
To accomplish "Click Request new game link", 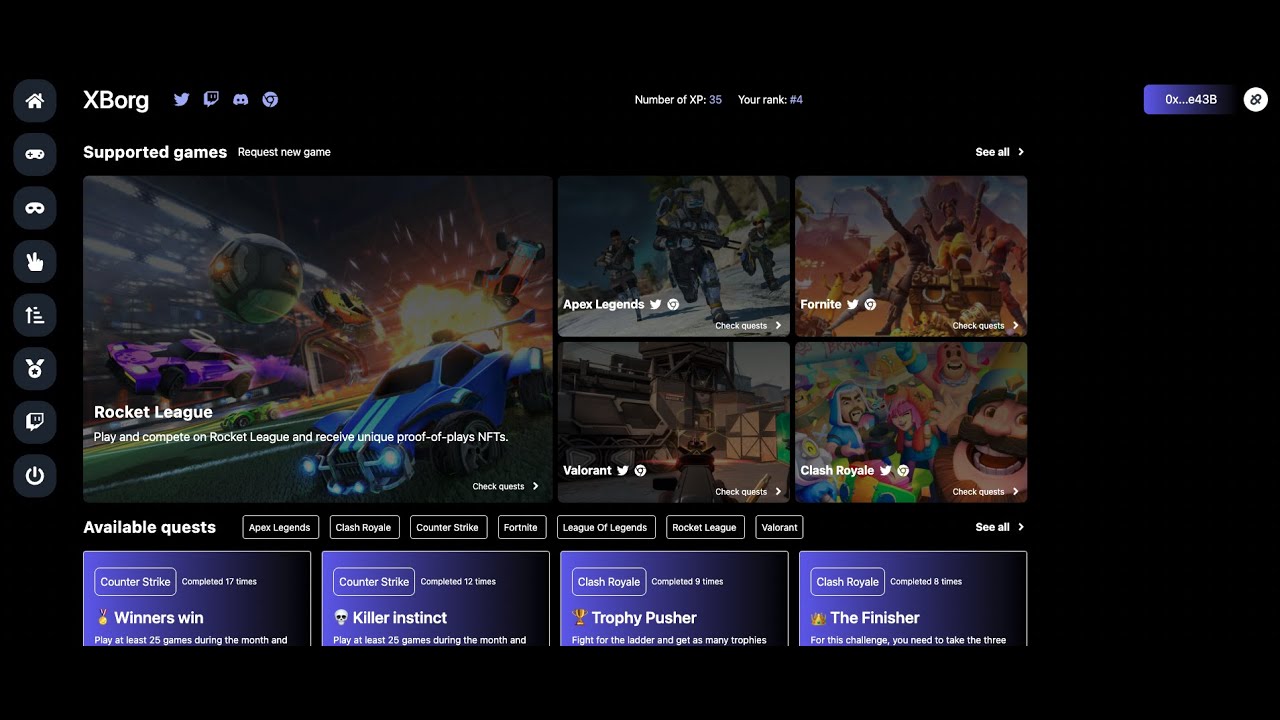I will click(x=284, y=152).
